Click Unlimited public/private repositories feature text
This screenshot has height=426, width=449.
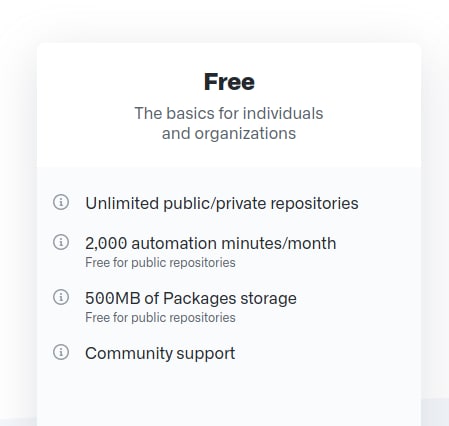pos(222,204)
